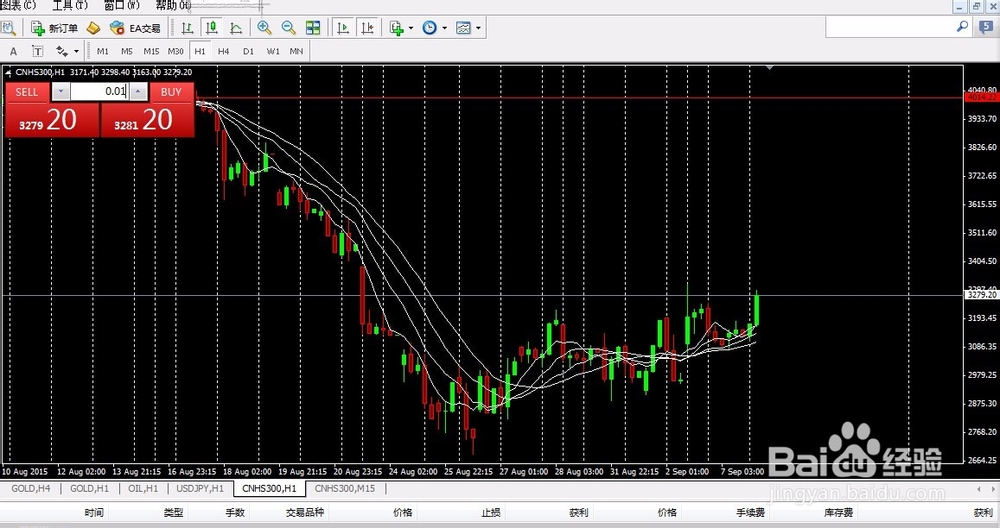Sort terminal by 时间 column header
Viewport: 1000px width, 528px height.
click(94, 512)
